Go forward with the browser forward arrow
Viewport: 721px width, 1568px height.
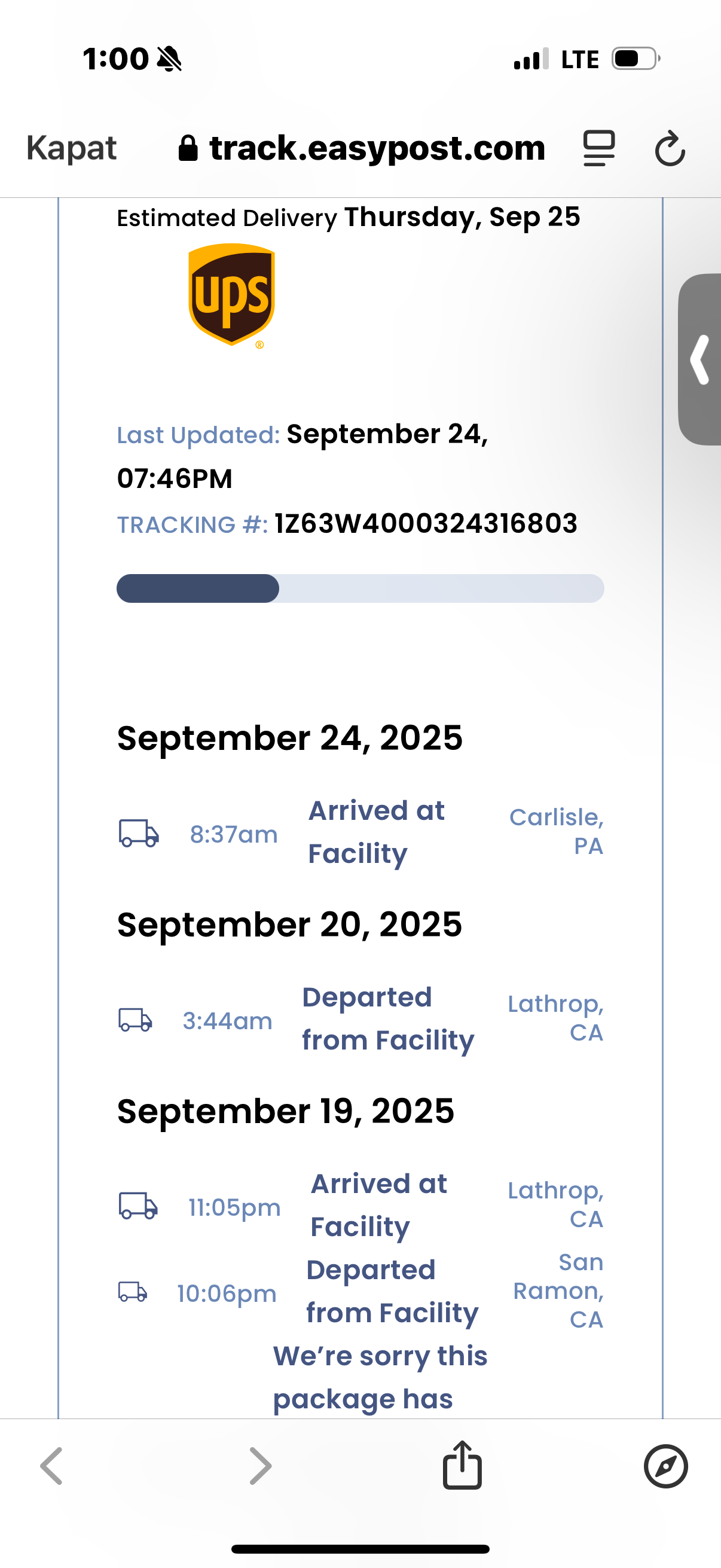tap(261, 1466)
